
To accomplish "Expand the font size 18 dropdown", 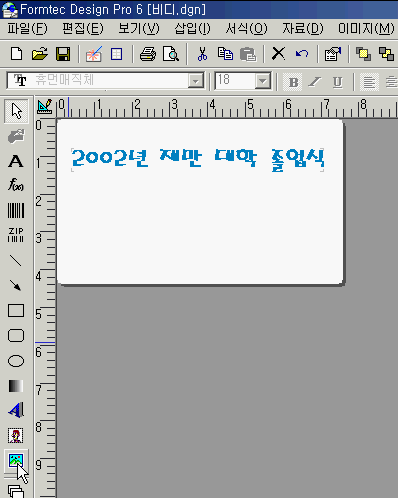I will click(x=263, y=81).
